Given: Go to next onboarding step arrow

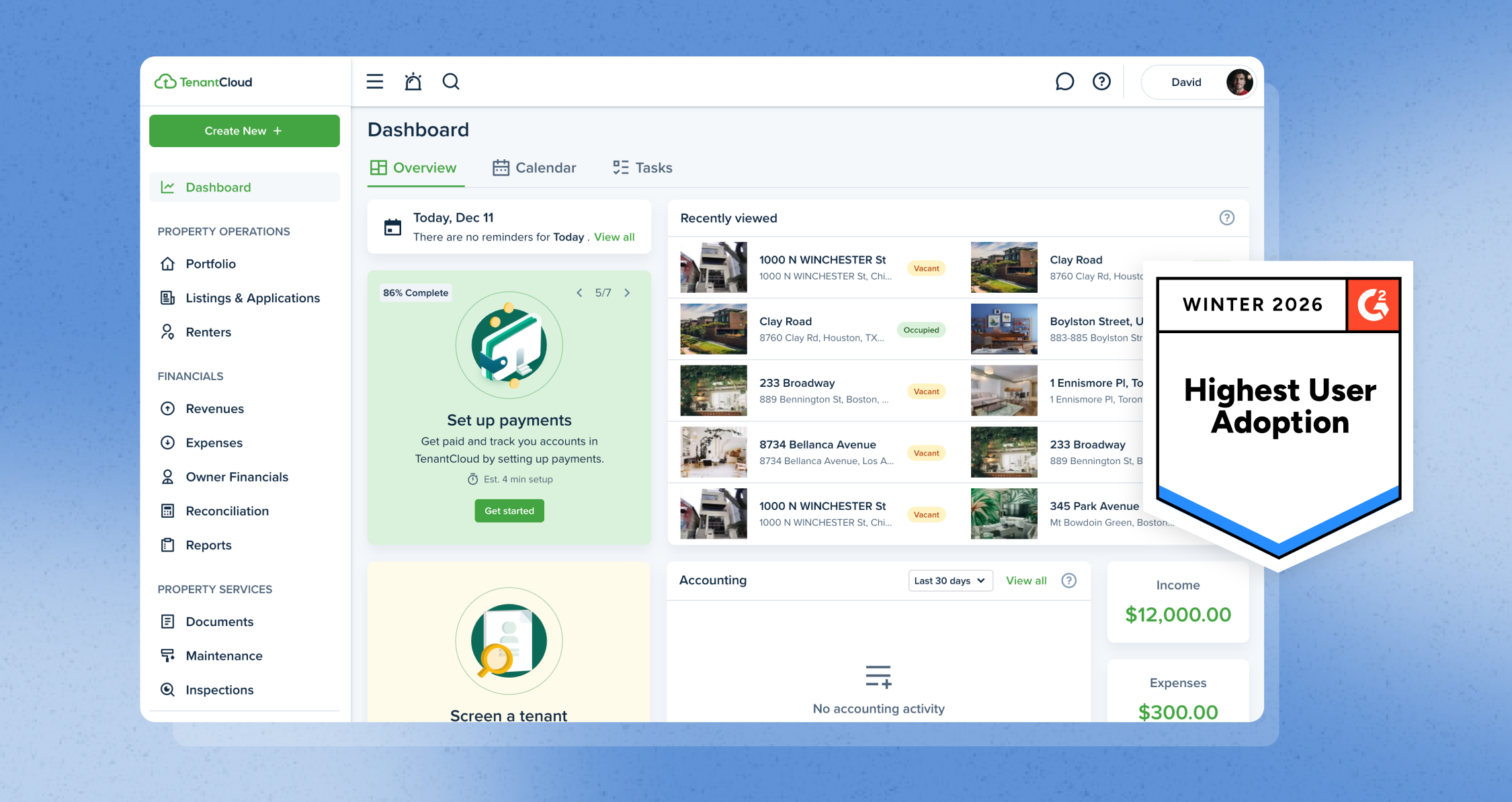Looking at the screenshot, I should point(627,293).
